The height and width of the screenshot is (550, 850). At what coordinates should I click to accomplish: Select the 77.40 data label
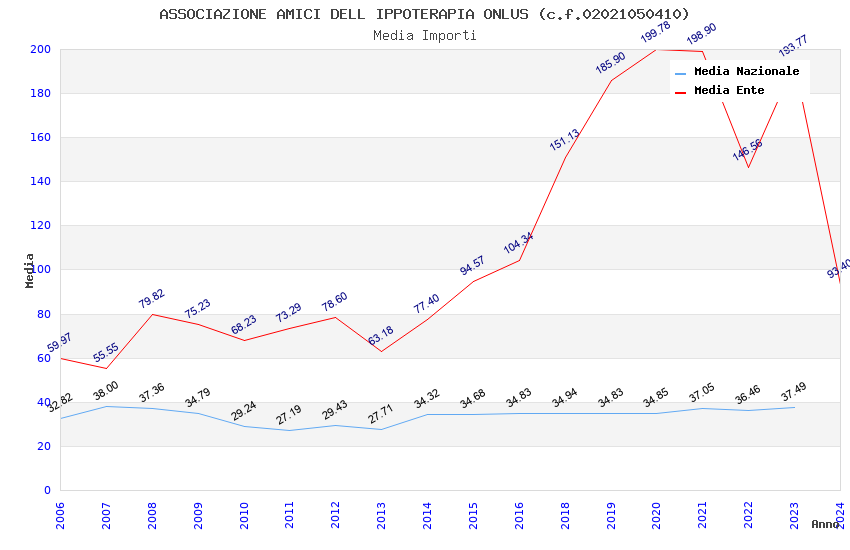[427, 303]
